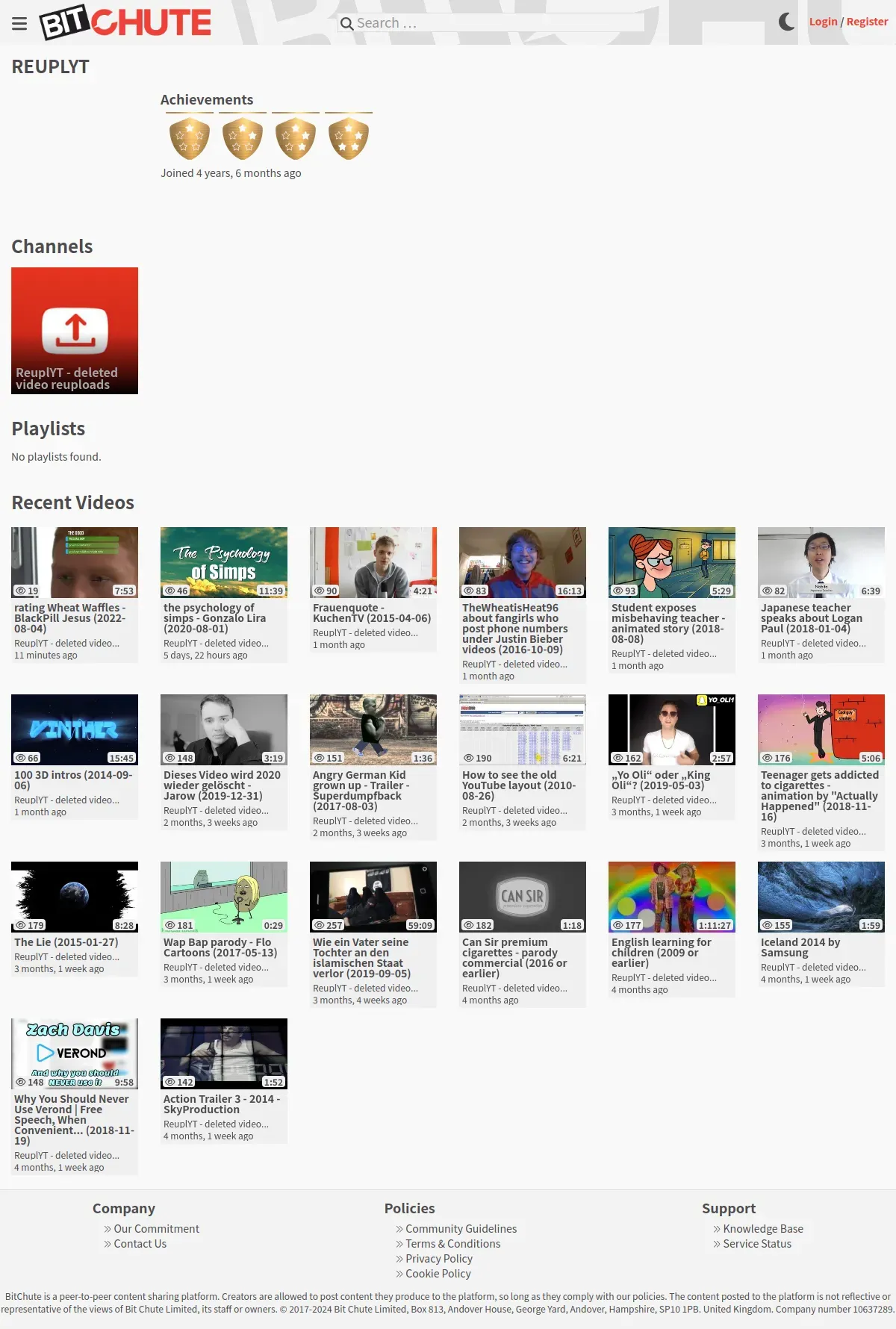Screen dimensions: 896x1329
Task: Open Privacy Policy footer link
Action: [439, 1259]
